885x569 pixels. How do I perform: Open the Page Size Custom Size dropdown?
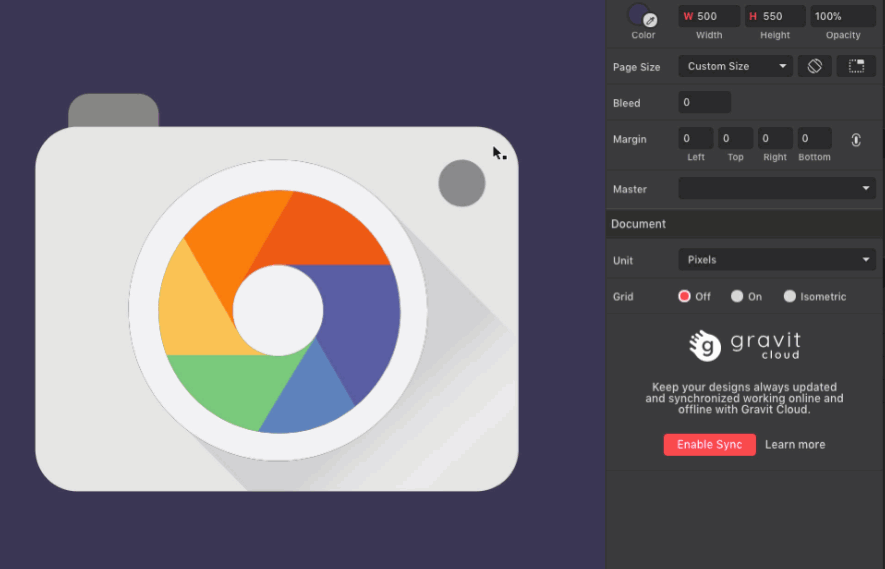click(x=735, y=66)
